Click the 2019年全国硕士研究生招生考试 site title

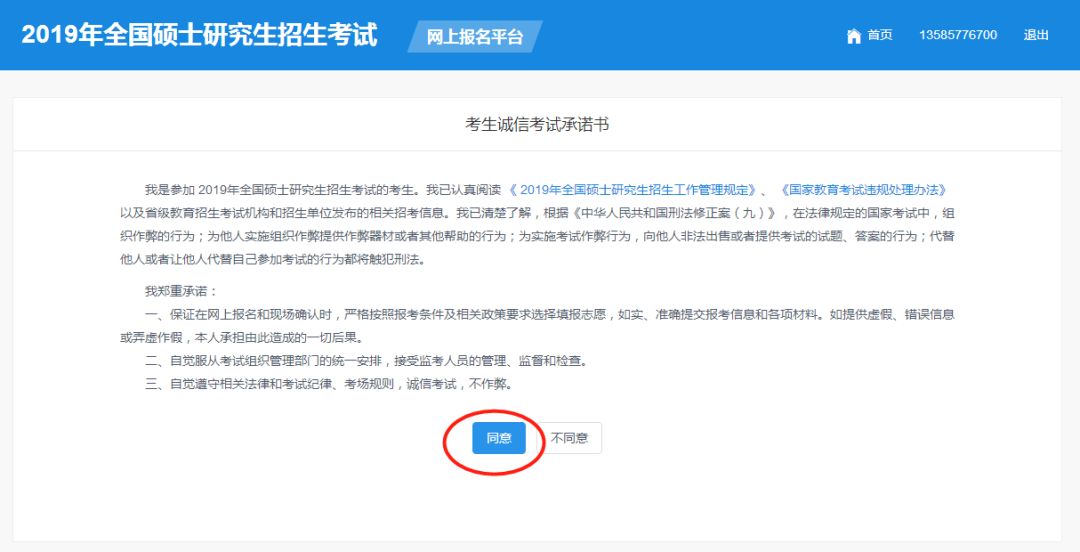[199, 35]
